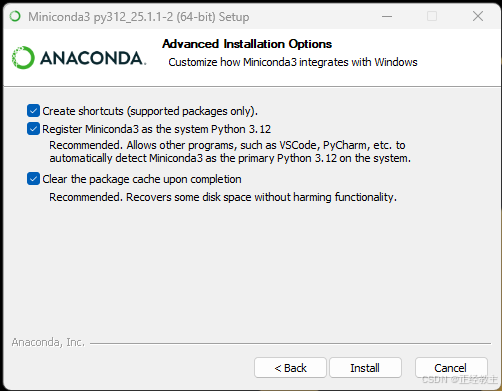This screenshot has height=391, width=502.
Task: Click the 'Recovers some disk space' description text
Action: (x=223, y=197)
